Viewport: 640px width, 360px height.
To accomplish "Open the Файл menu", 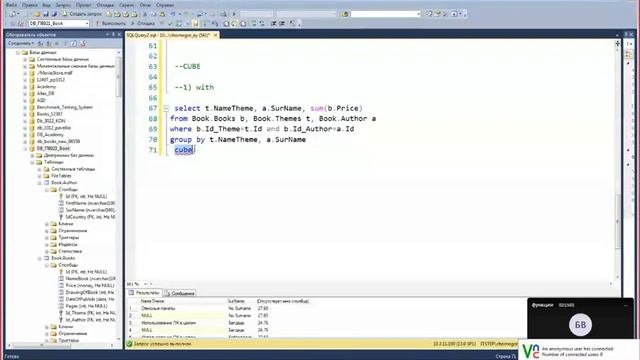I will click(11, 5).
